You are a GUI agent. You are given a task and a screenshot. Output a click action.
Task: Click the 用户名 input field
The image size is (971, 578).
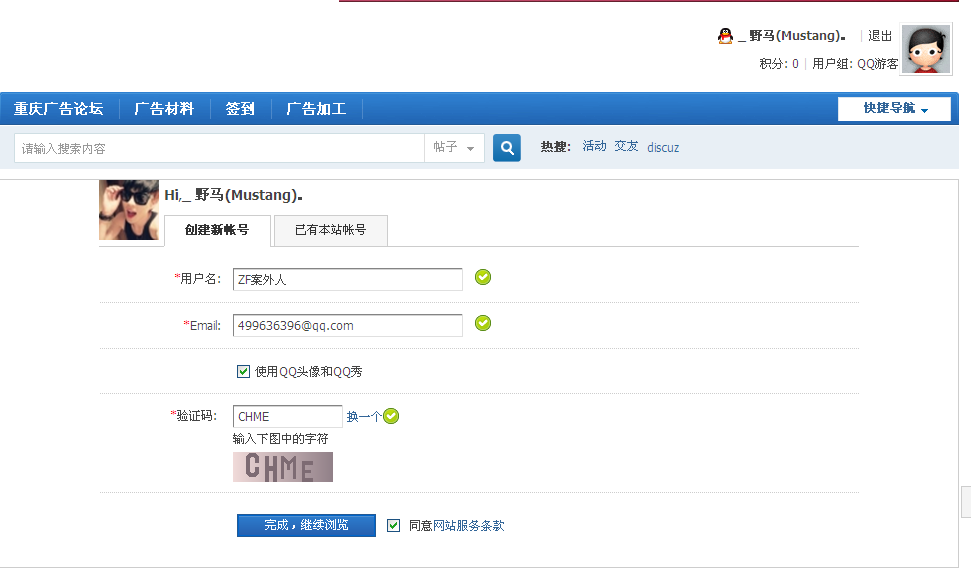(x=348, y=279)
